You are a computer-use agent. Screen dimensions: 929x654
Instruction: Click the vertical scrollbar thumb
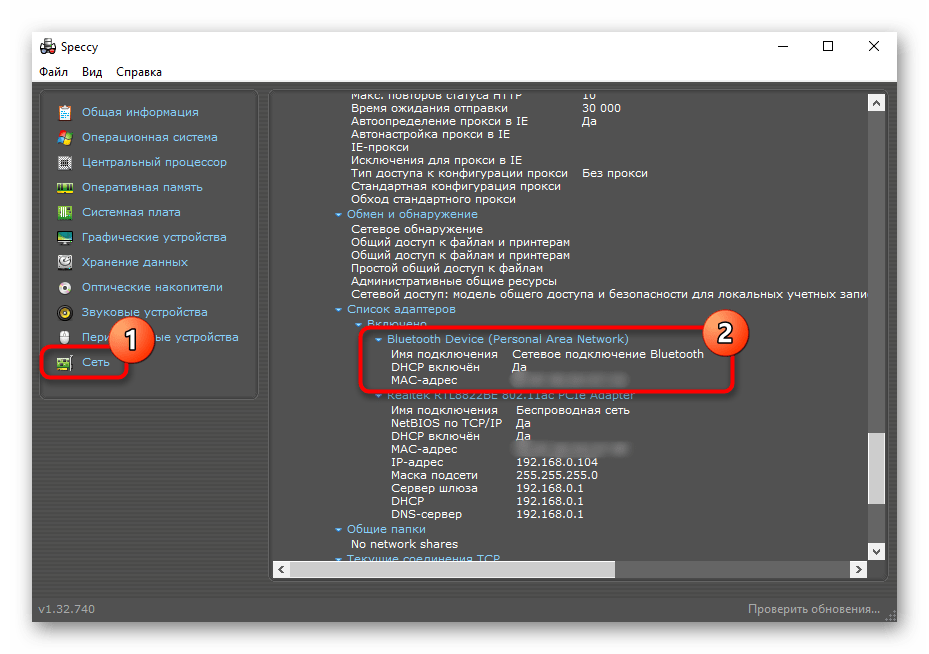coord(876,469)
